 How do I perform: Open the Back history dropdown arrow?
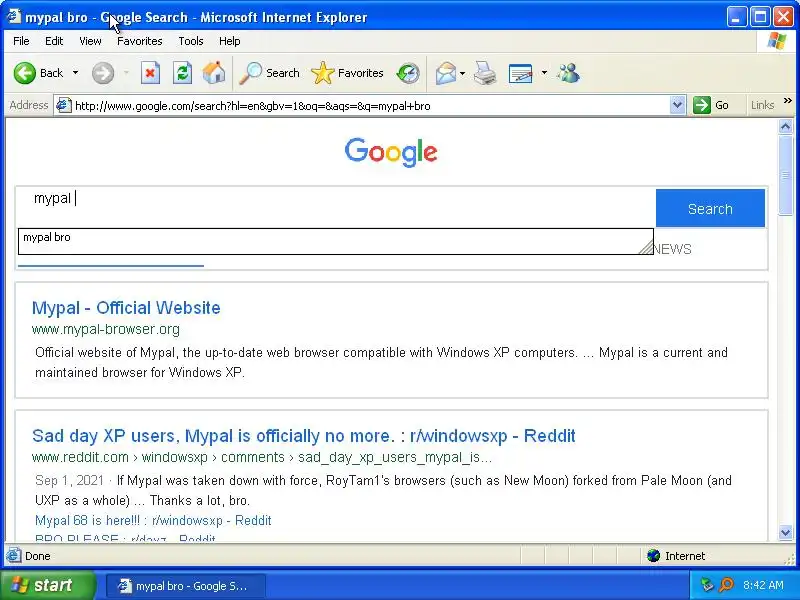[76, 73]
